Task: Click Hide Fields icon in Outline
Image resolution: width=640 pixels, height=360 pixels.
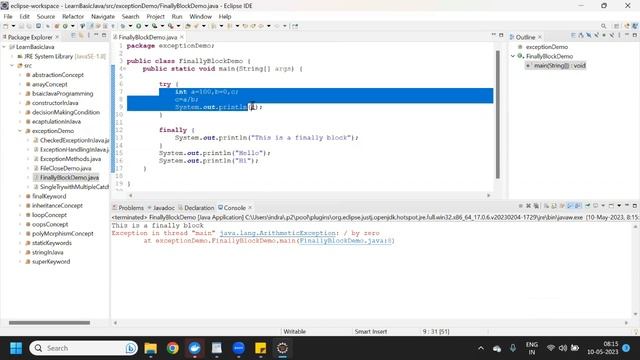Action: tap(589, 36)
